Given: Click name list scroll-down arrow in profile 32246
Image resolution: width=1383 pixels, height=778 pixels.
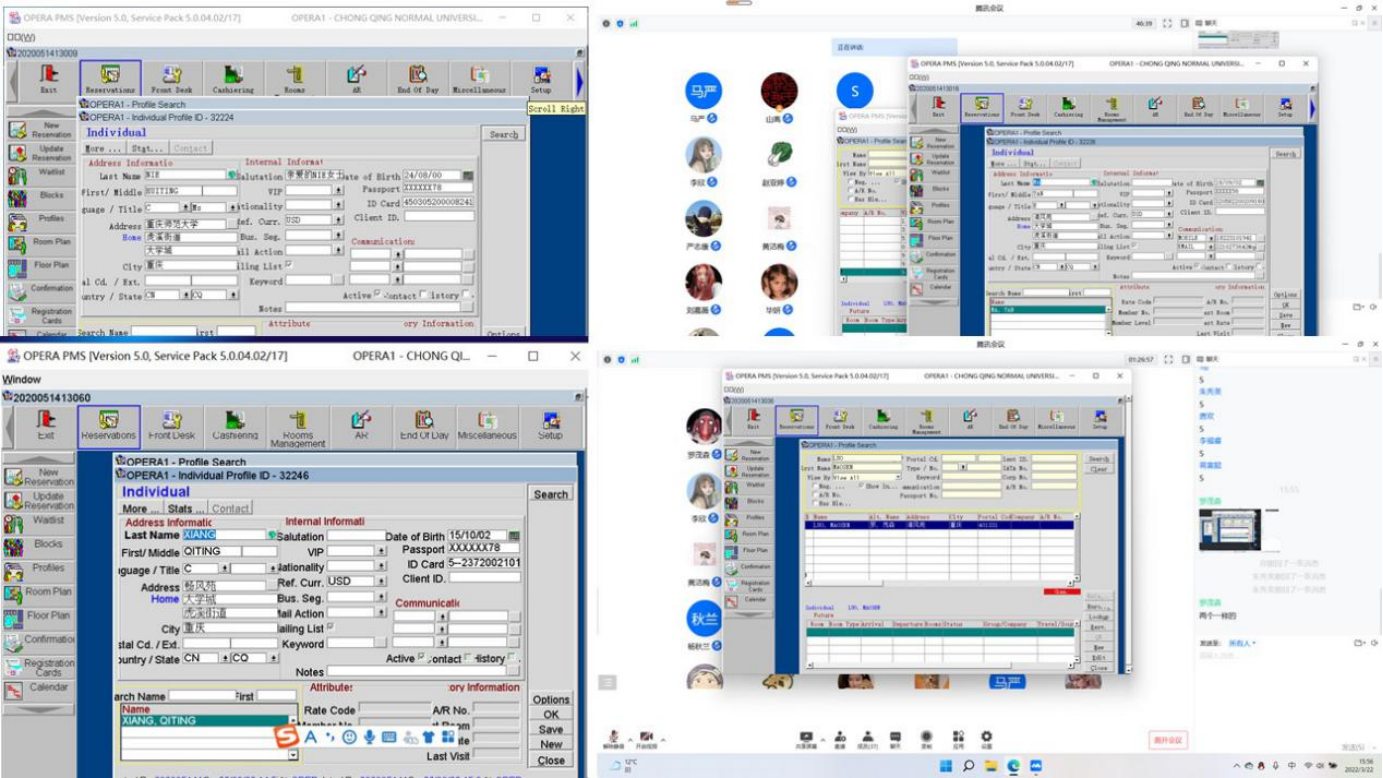Looking at the screenshot, I should pos(293,755).
